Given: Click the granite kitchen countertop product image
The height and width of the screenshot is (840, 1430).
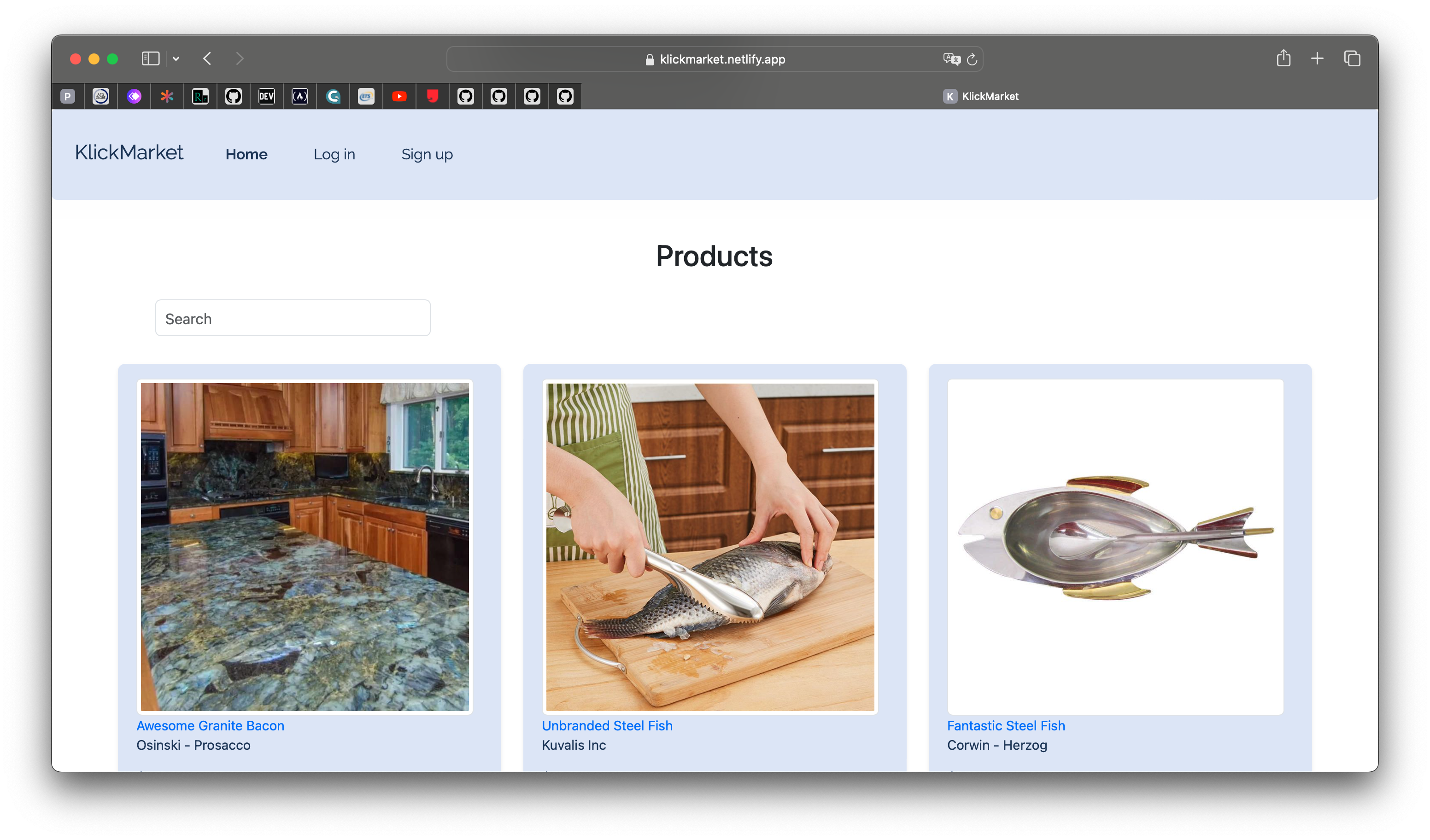Looking at the screenshot, I should pos(305,547).
